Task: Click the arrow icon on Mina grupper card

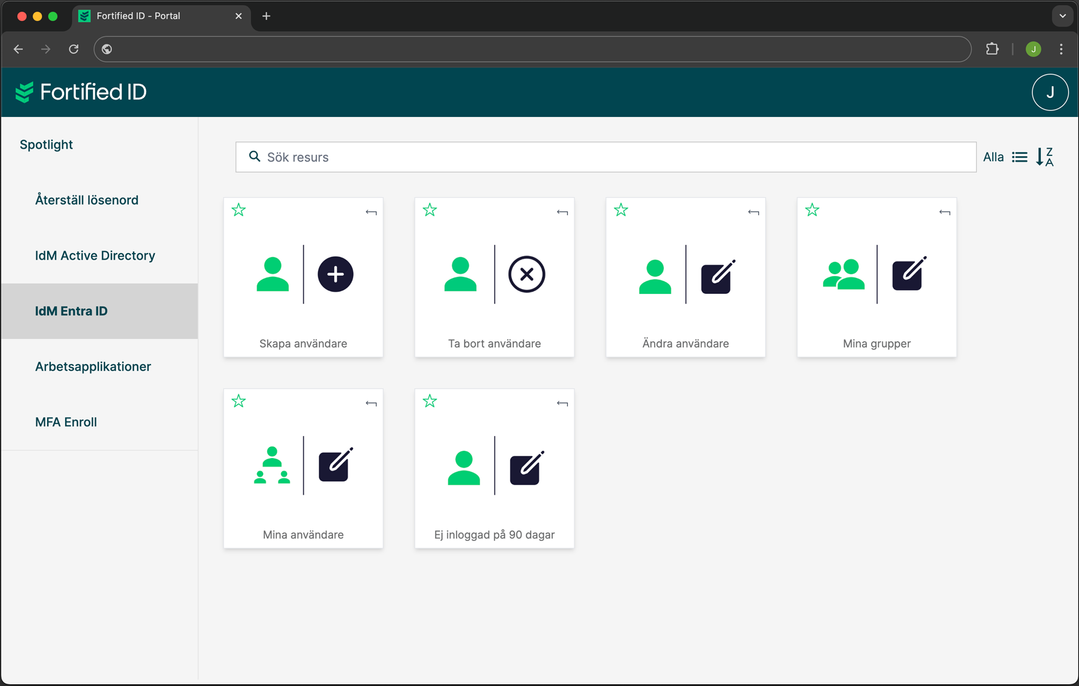Action: 945,212
